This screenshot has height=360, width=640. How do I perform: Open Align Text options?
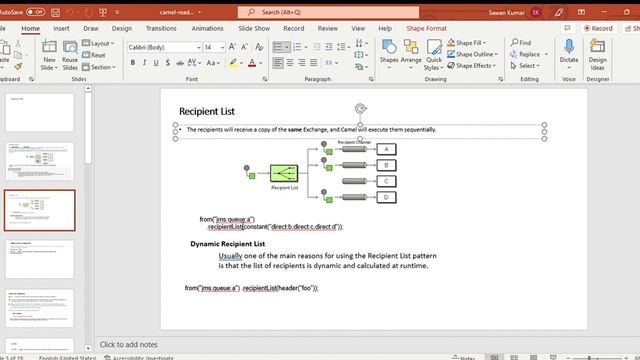pyautogui.click(x=361, y=55)
